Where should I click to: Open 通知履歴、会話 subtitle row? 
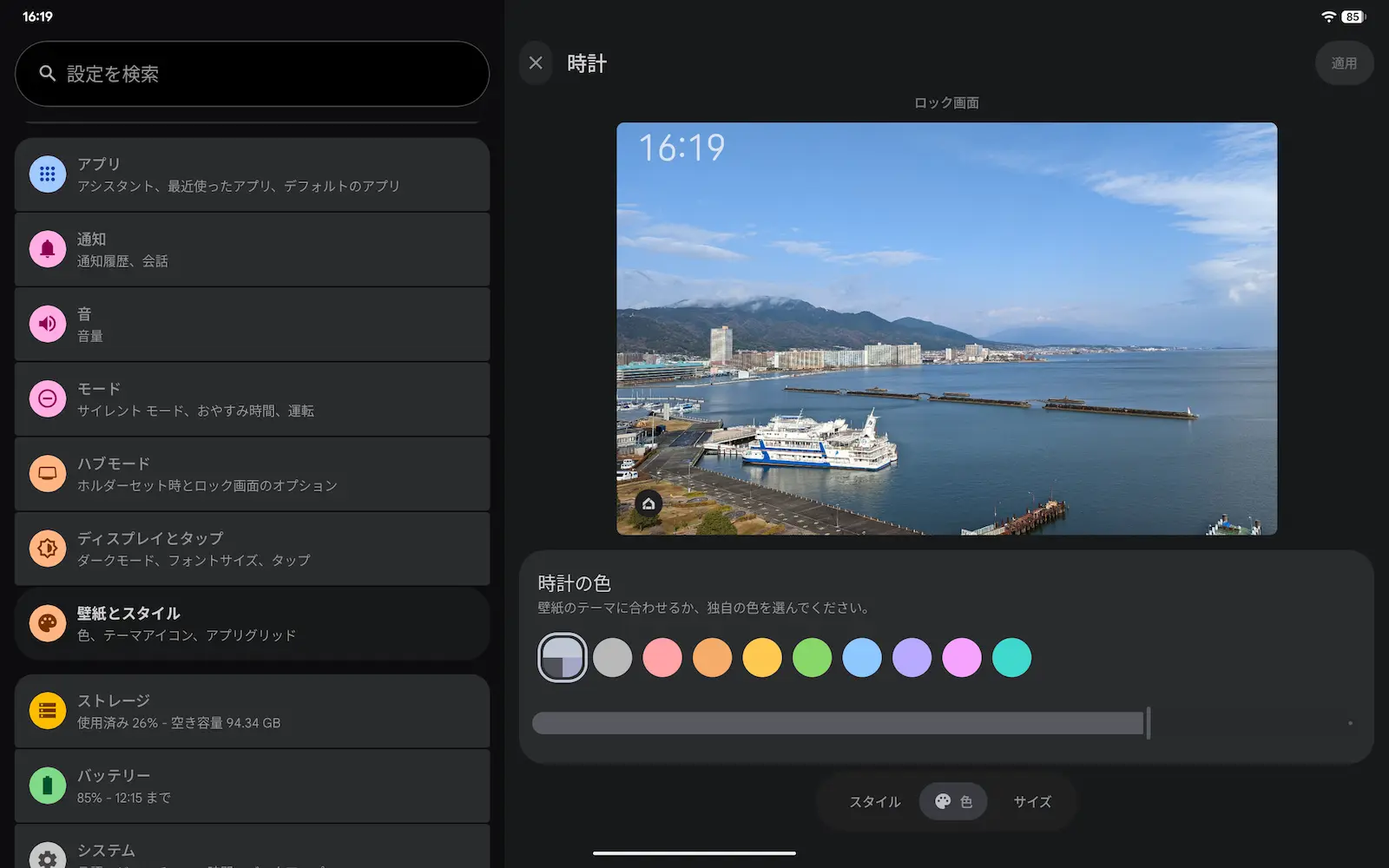click(x=122, y=261)
